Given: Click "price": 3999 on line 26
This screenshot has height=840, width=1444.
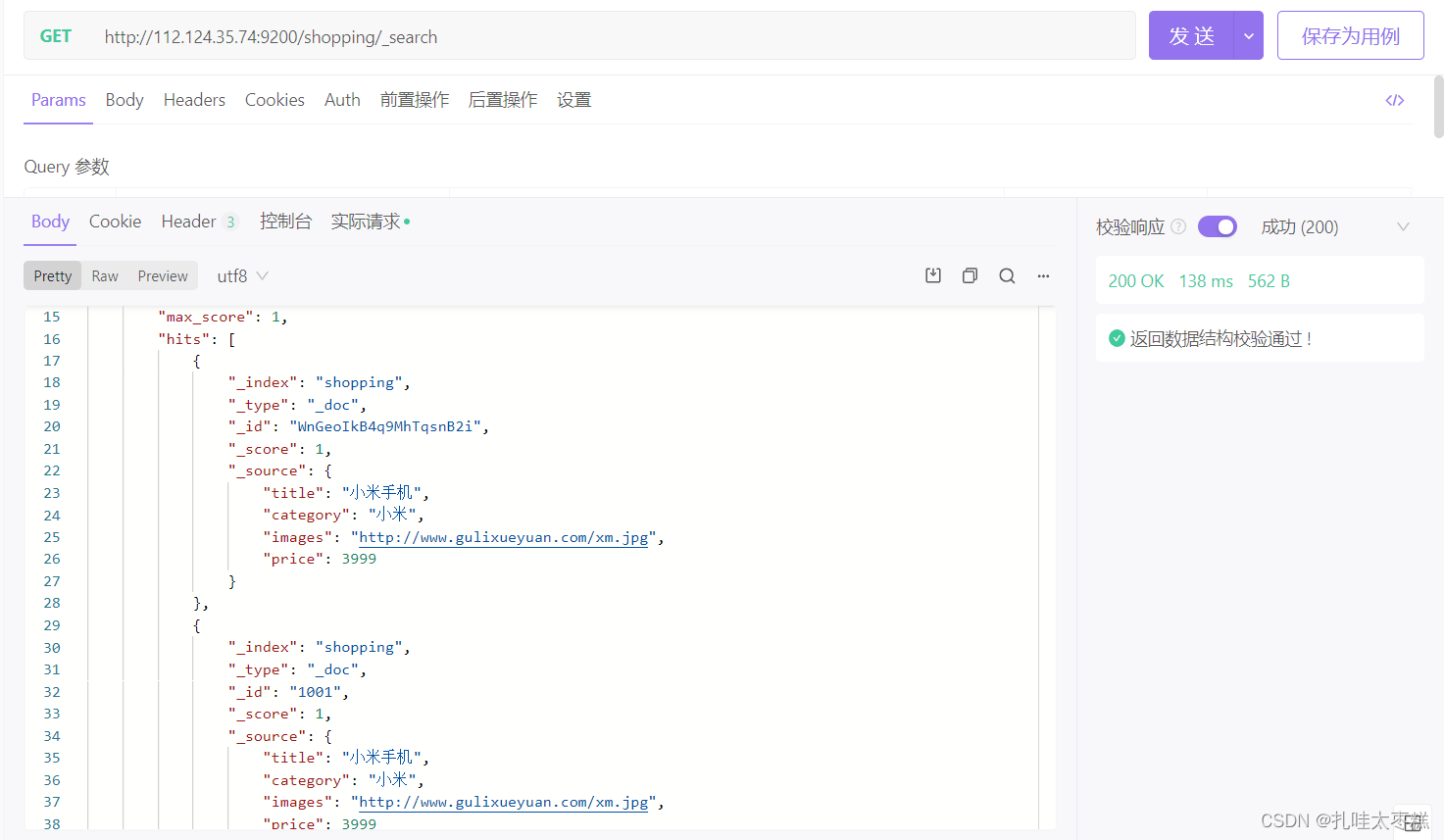Looking at the screenshot, I should click(320, 559).
